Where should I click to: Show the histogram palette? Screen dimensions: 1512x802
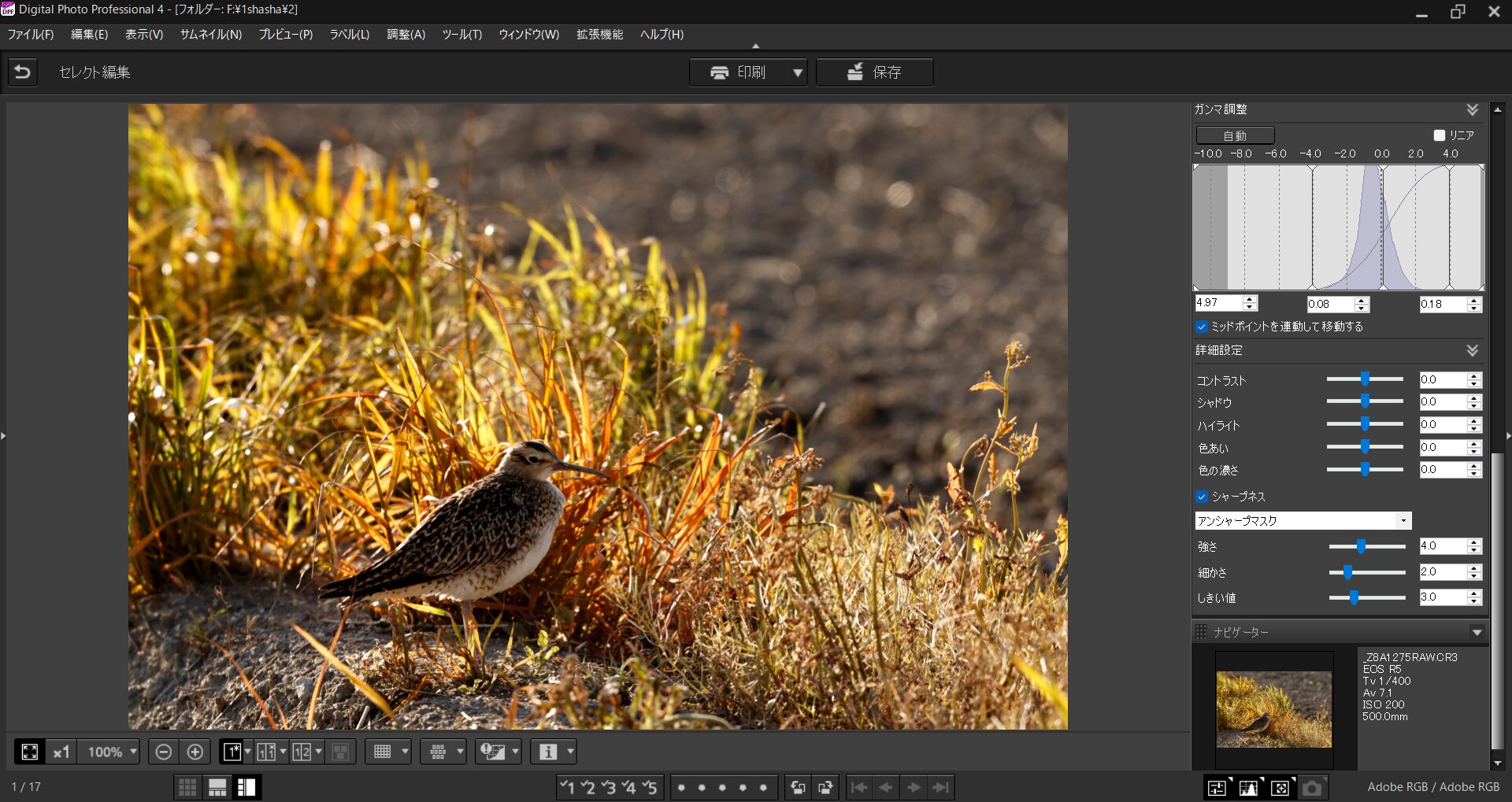1248,787
